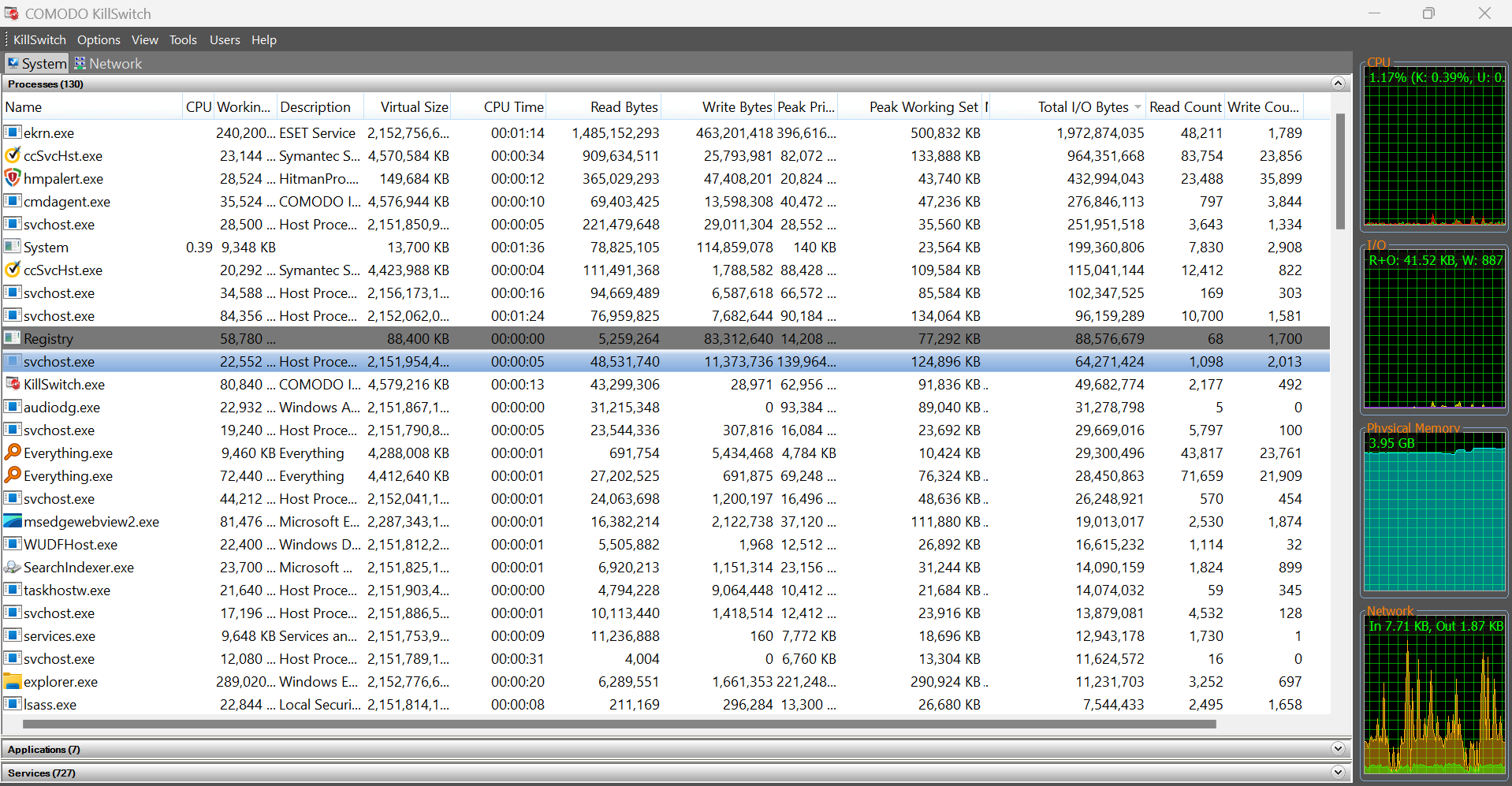Screen dimensions: 1512x786
Task: Select the svchost.exe row with CPU time 00:01:24
Action: click(x=666, y=315)
